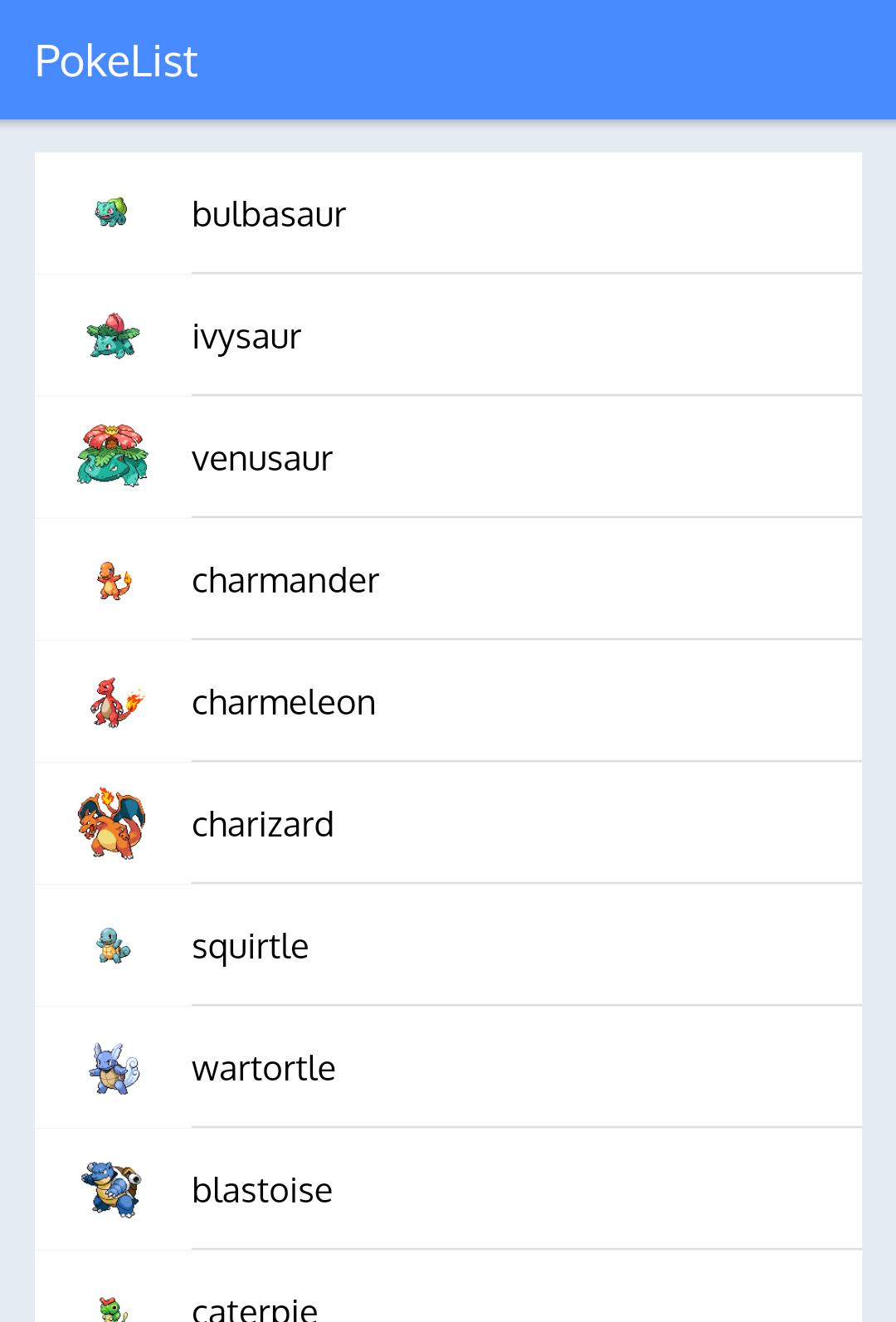Image resolution: width=896 pixels, height=1322 pixels.
Task: Select the charmeleon name label
Action: point(284,702)
